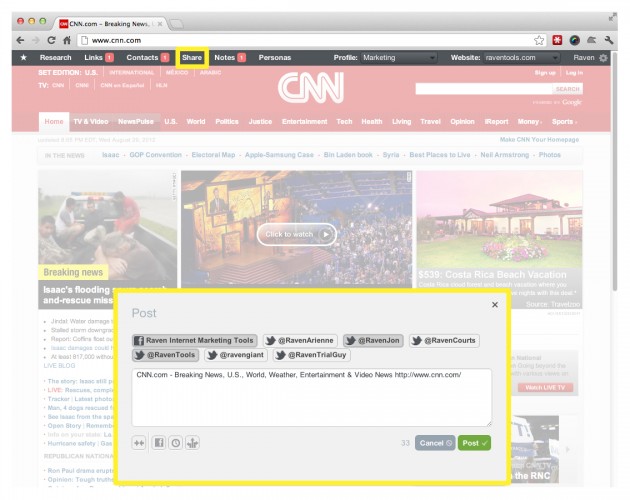Click the Watch LIVE TV button
Screen dimensions: 630x500
[x=545, y=388]
